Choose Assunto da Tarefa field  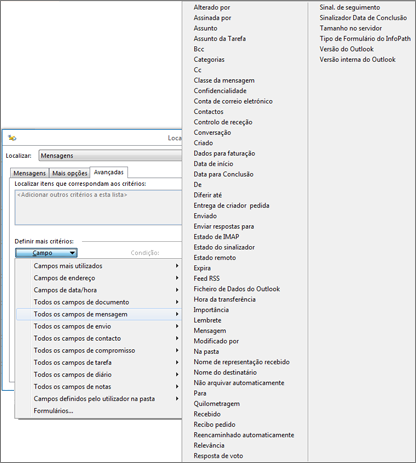click(x=220, y=39)
